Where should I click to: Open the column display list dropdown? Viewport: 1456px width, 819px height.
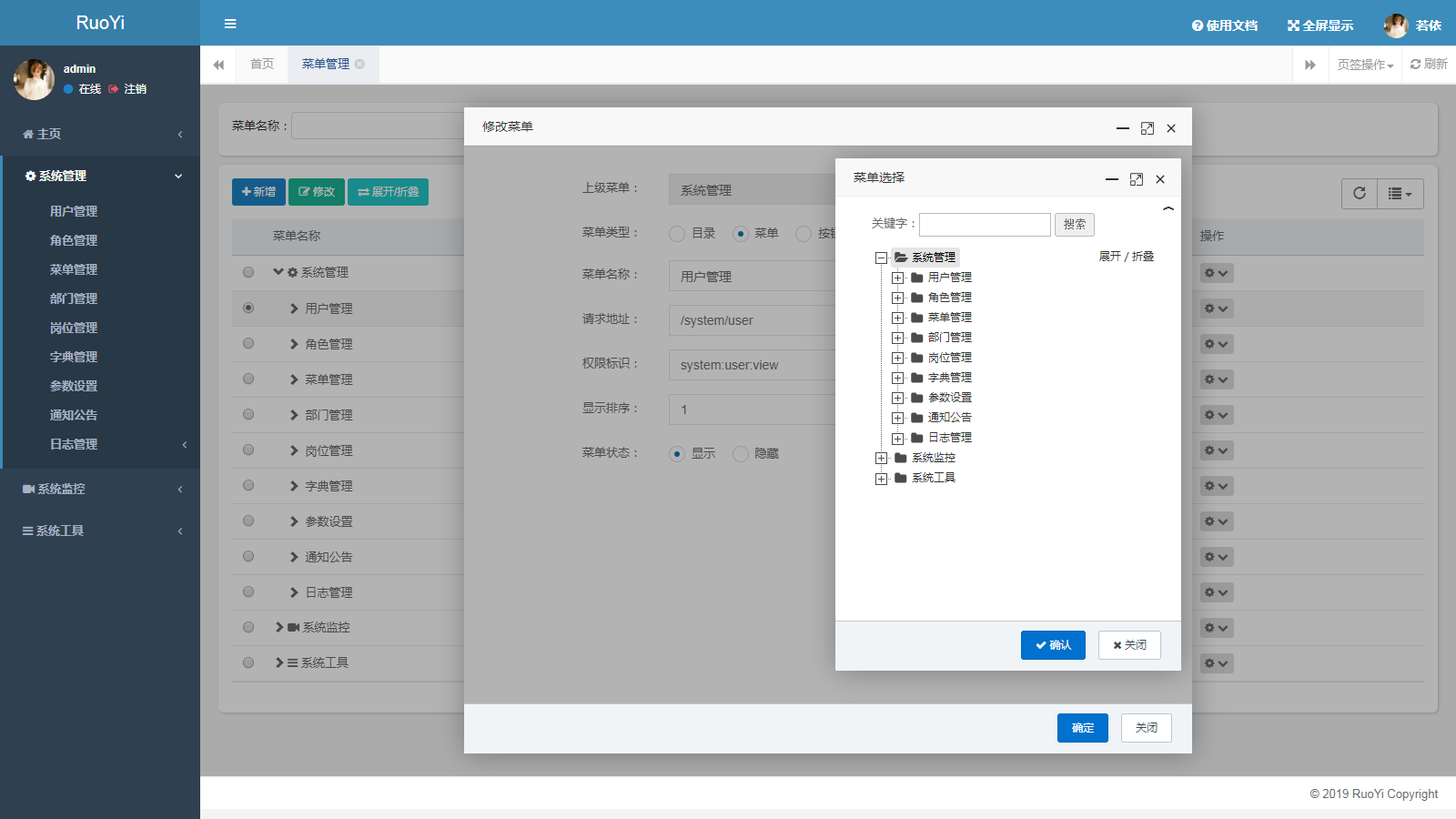pyautogui.click(x=1400, y=193)
